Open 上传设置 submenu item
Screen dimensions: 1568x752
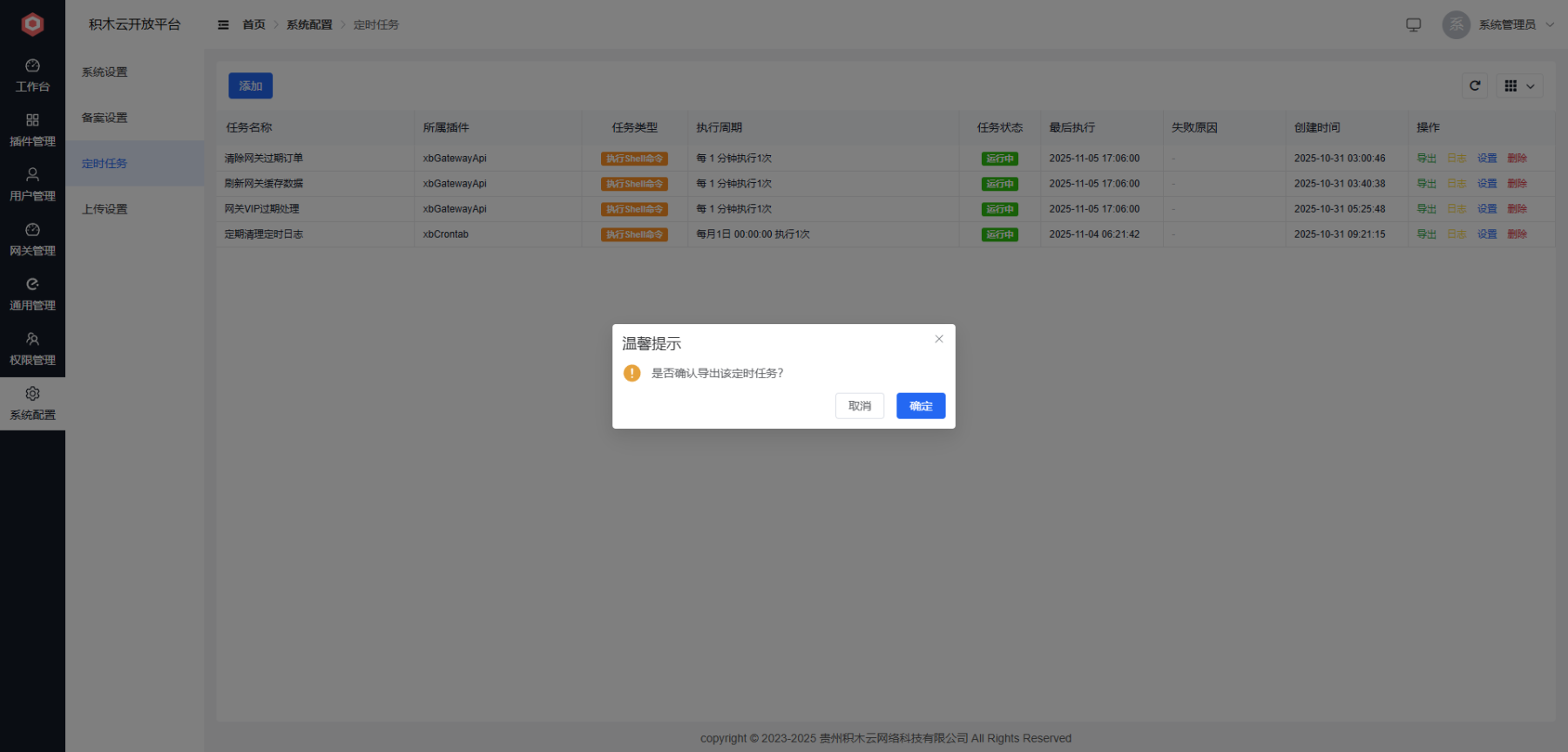click(105, 209)
